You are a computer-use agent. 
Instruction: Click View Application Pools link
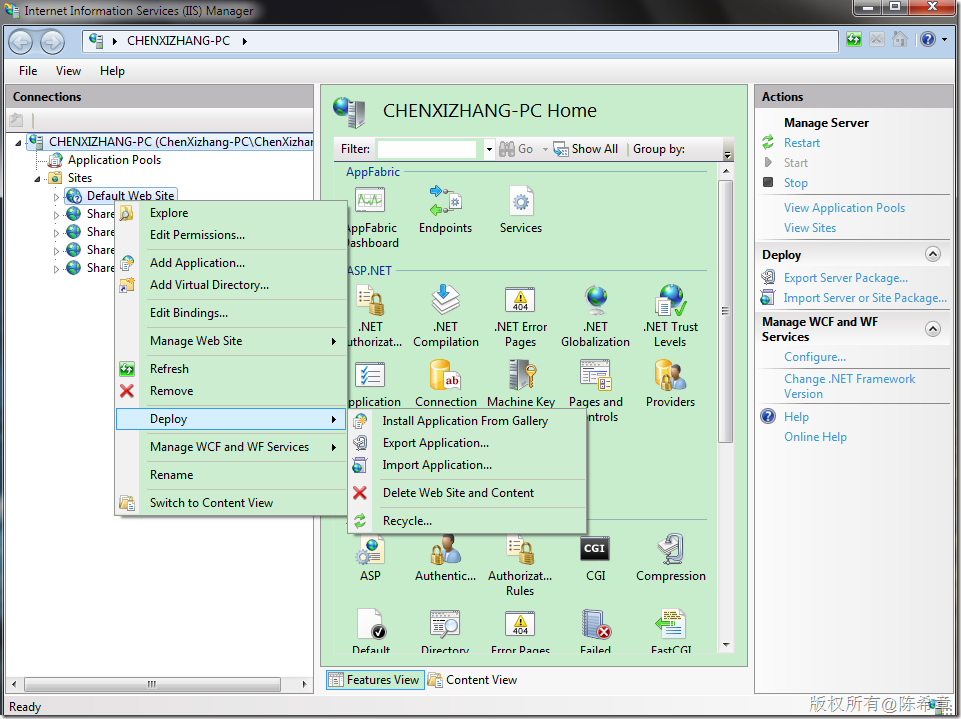pyautogui.click(x=844, y=208)
